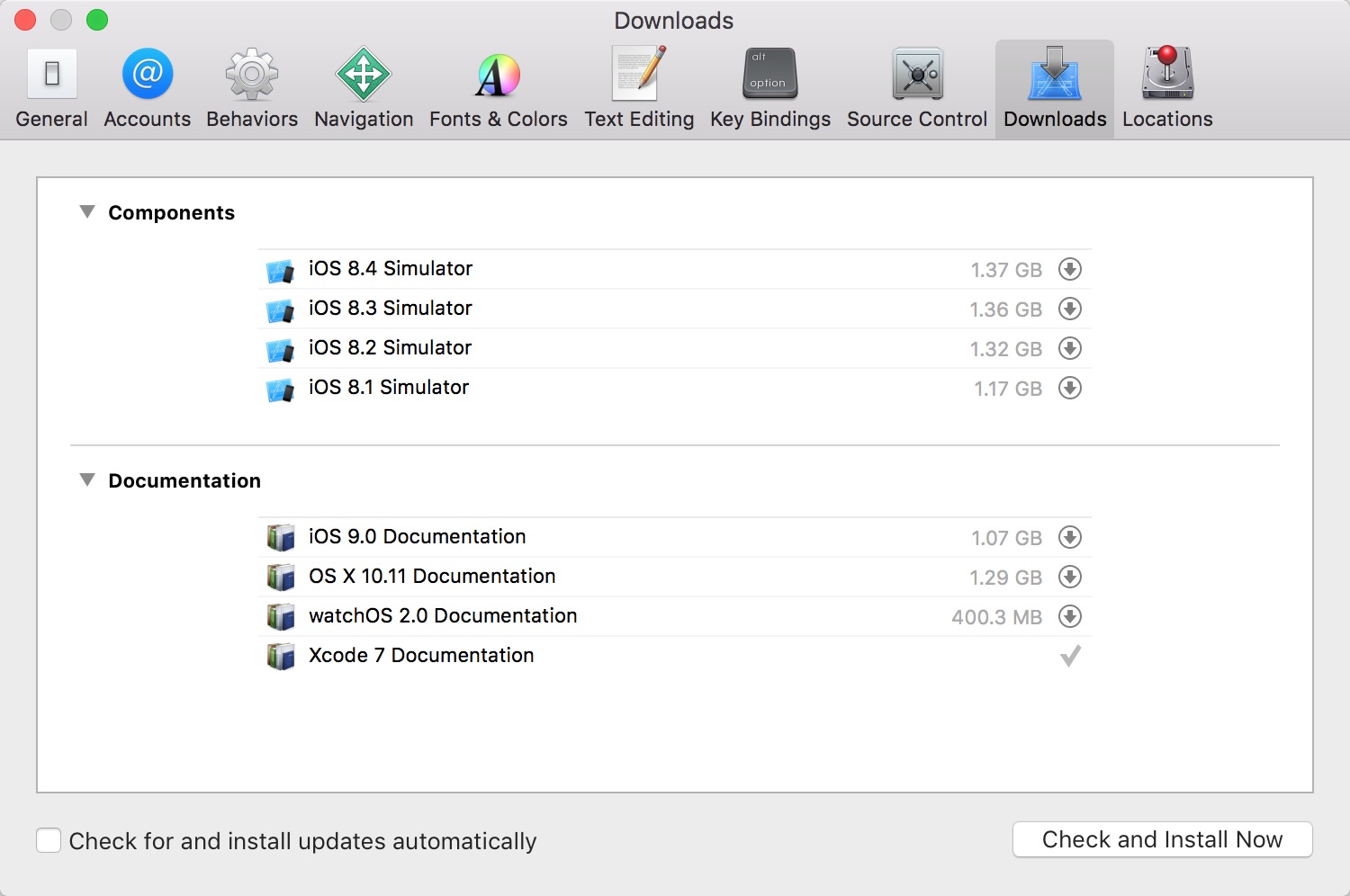This screenshot has width=1350, height=896.
Task: Click the green zoom window button
Action: pyautogui.click(x=97, y=20)
